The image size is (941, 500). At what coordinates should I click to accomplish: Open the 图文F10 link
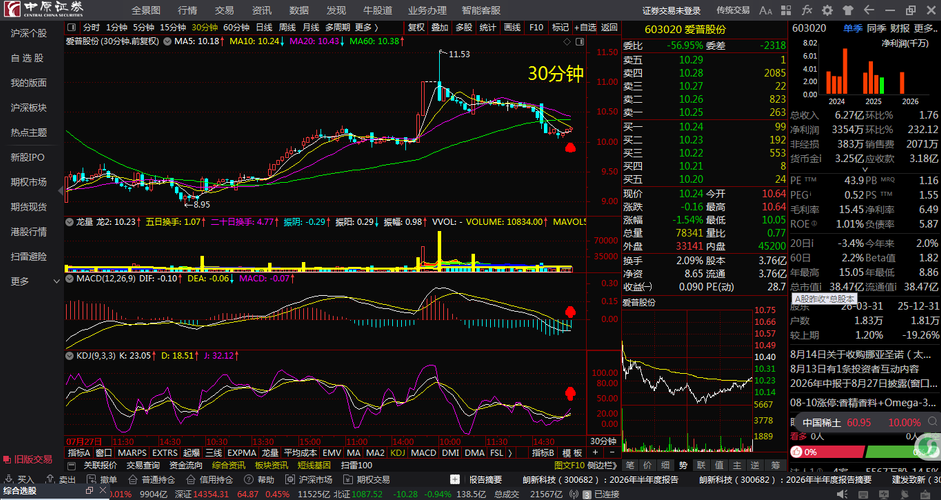(x=570, y=465)
